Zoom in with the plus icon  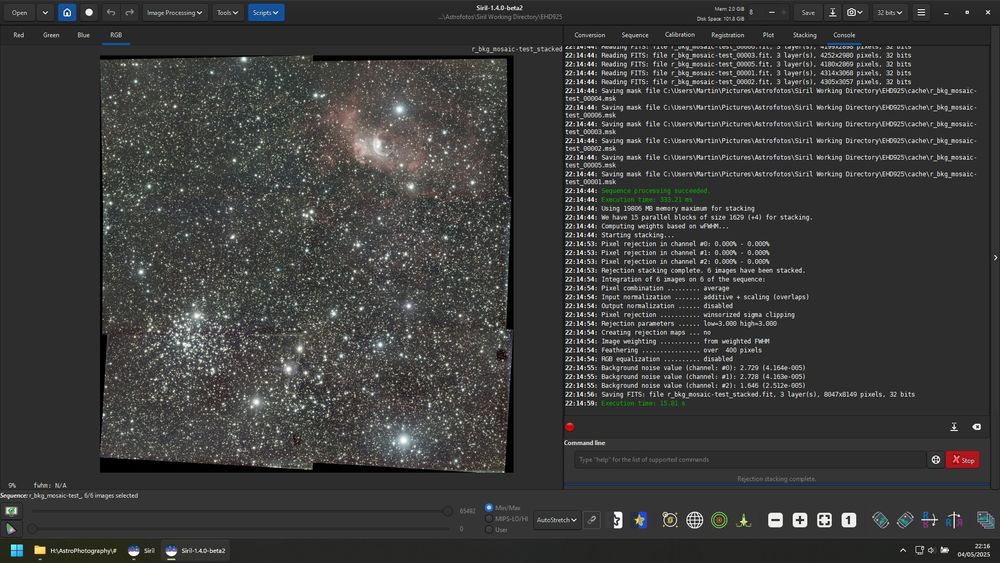tap(800, 520)
